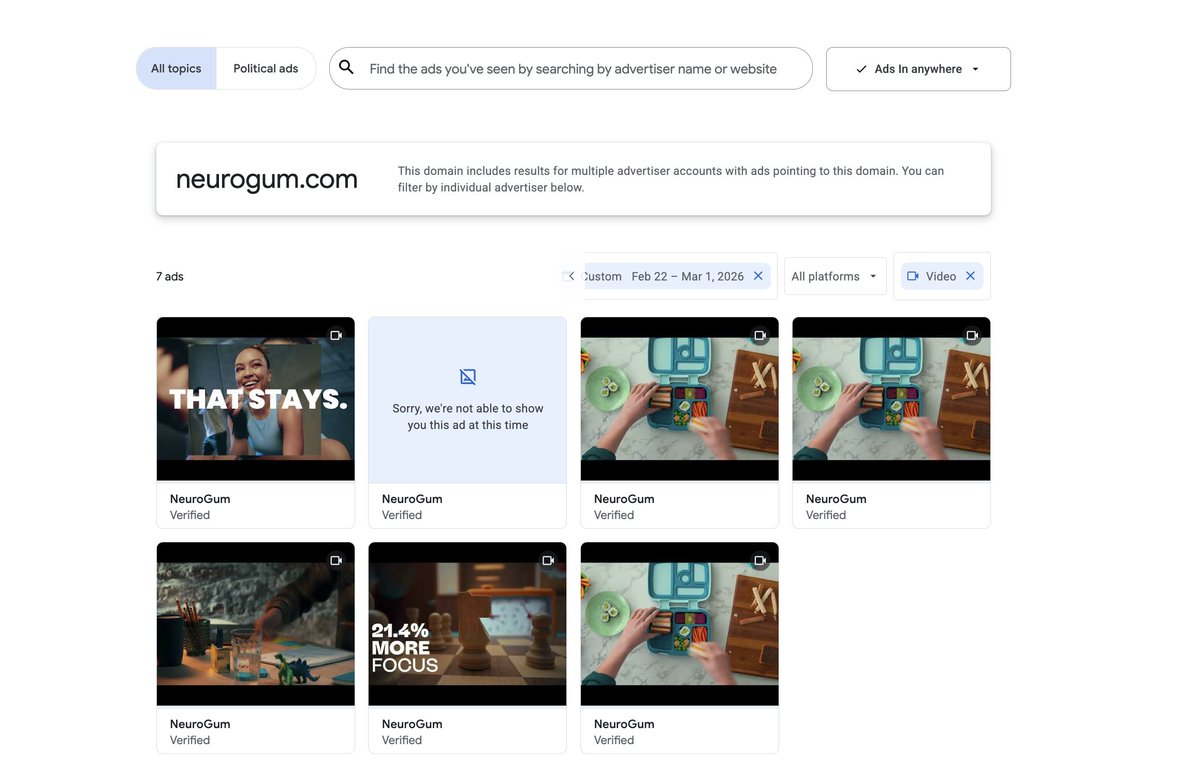1200x770 pixels.
Task: Open the desk scene ad with dinosaur toy
Action: [x=256, y=625]
